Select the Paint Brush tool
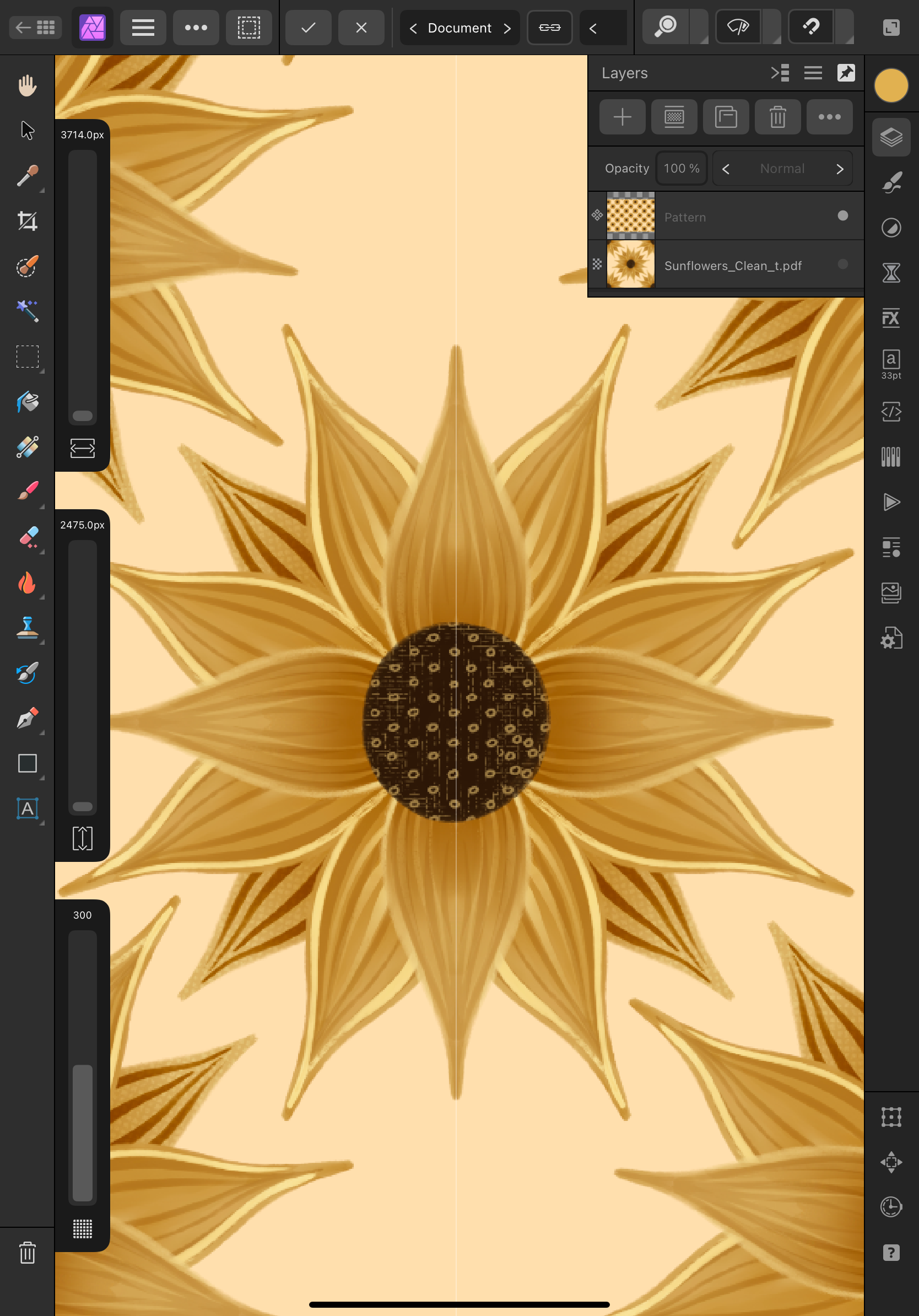This screenshot has height=1316, width=919. (27, 492)
